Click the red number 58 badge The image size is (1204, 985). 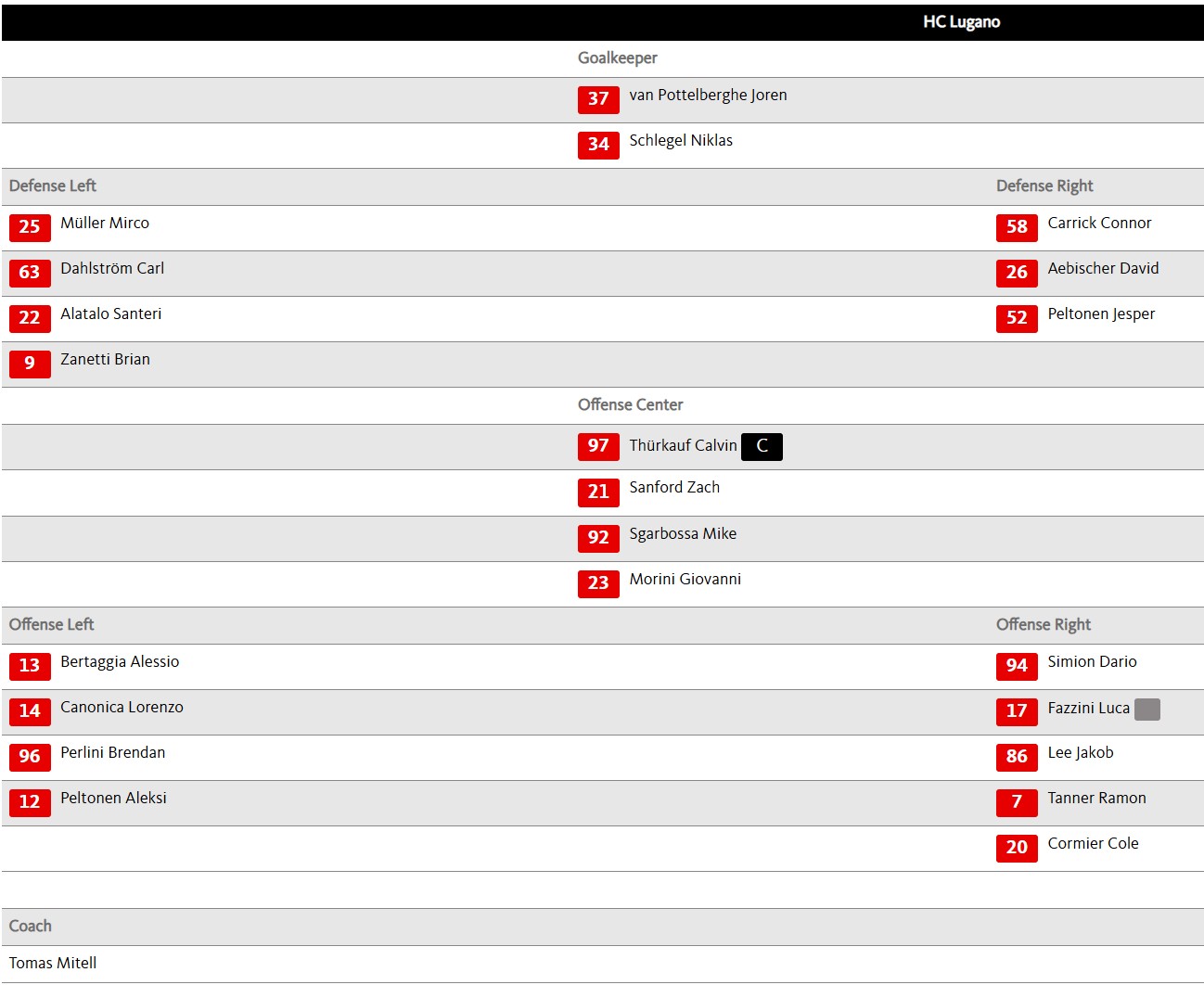tap(1017, 227)
